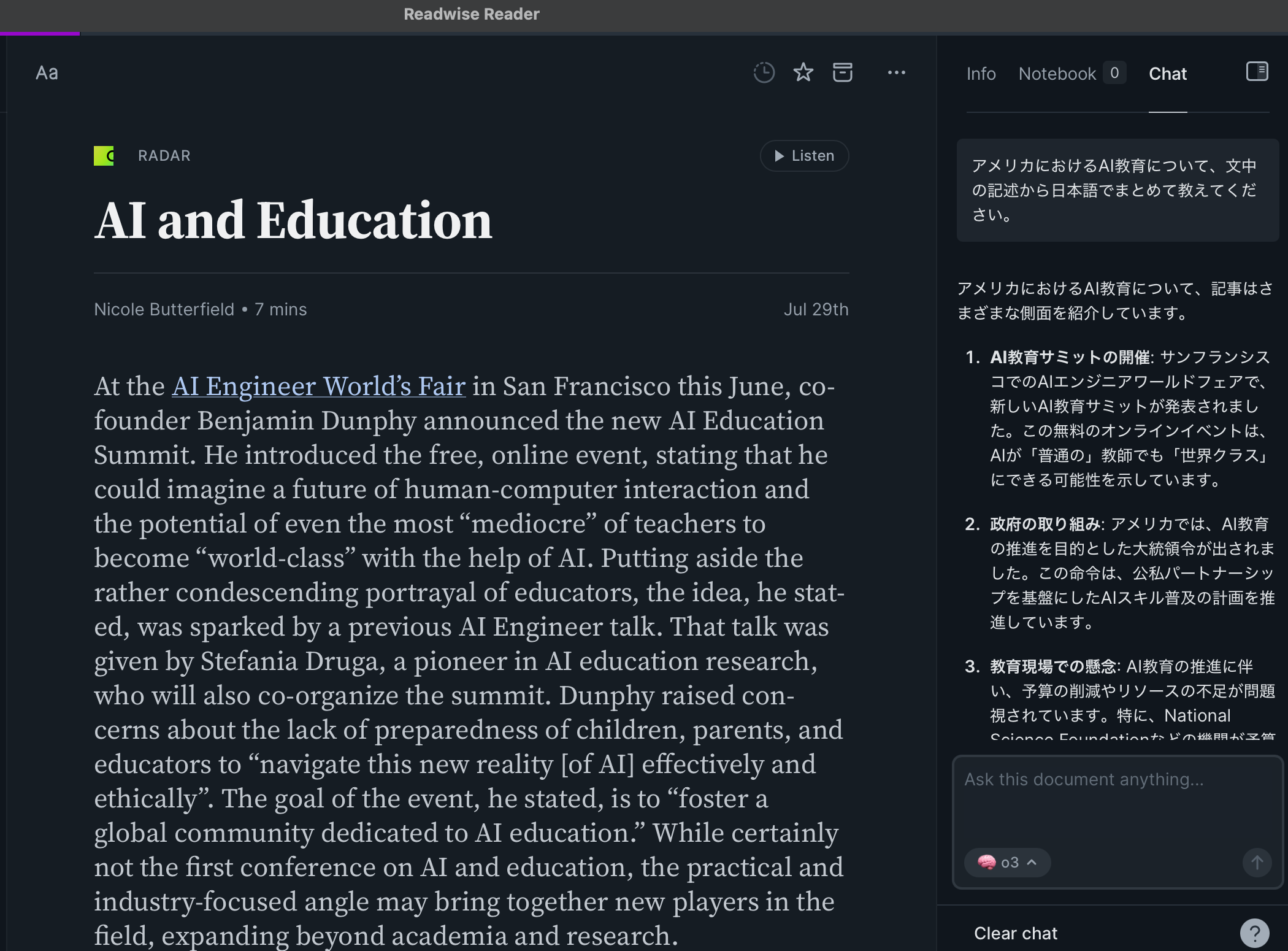This screenshot has width=1288, height=951.
Task: Clear chat history
Action: point(1016,933)
